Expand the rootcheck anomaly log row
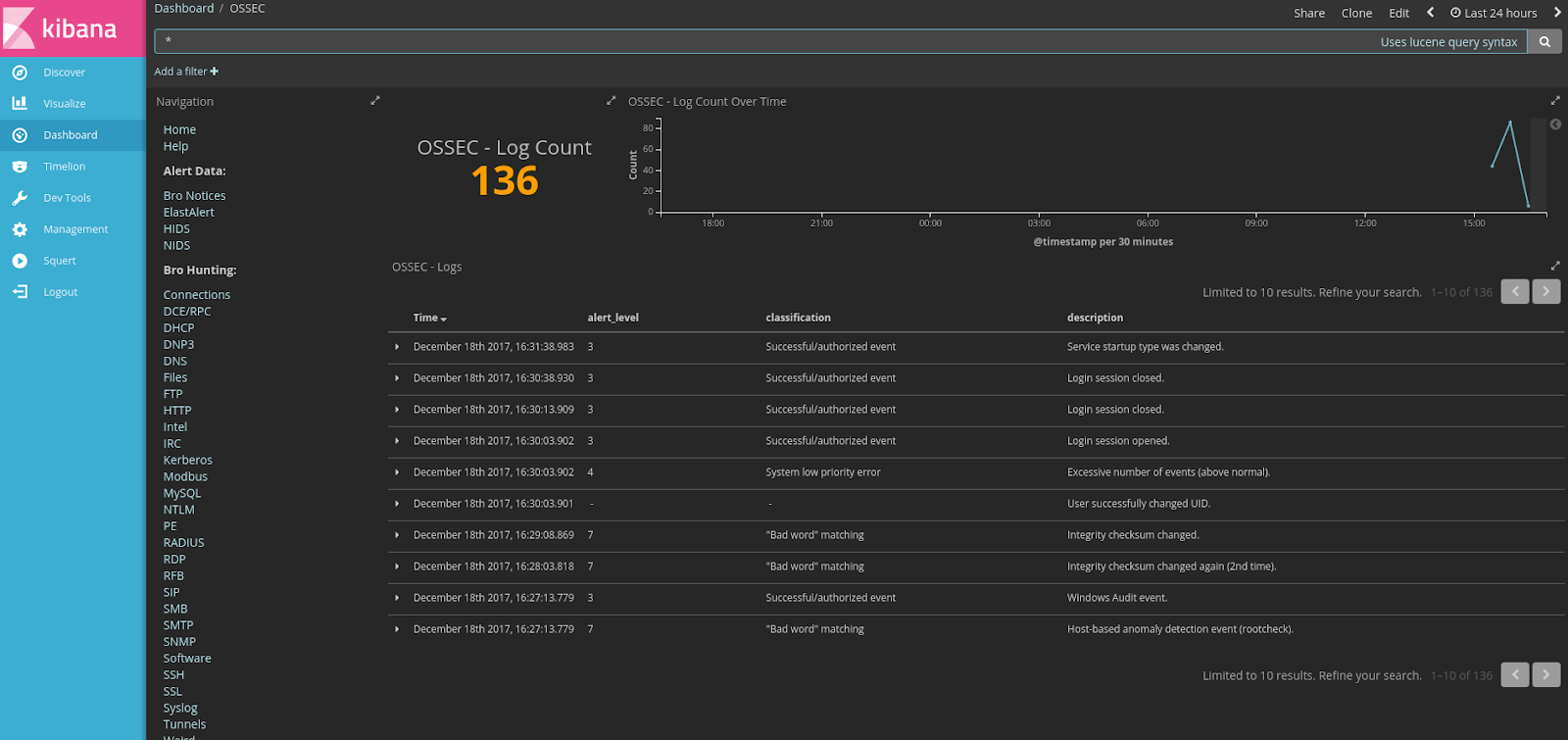 pos(397,629)
